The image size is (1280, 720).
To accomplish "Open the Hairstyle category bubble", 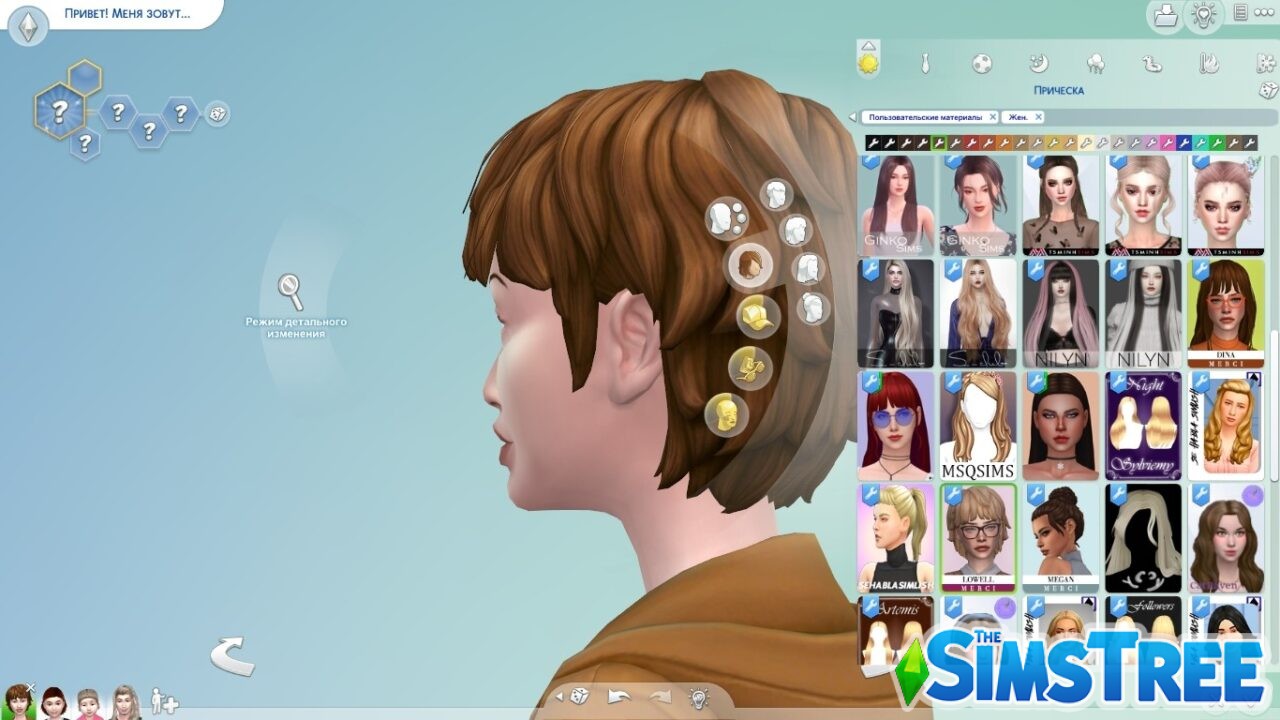I will pyautogui.click(x=747, y=266).
